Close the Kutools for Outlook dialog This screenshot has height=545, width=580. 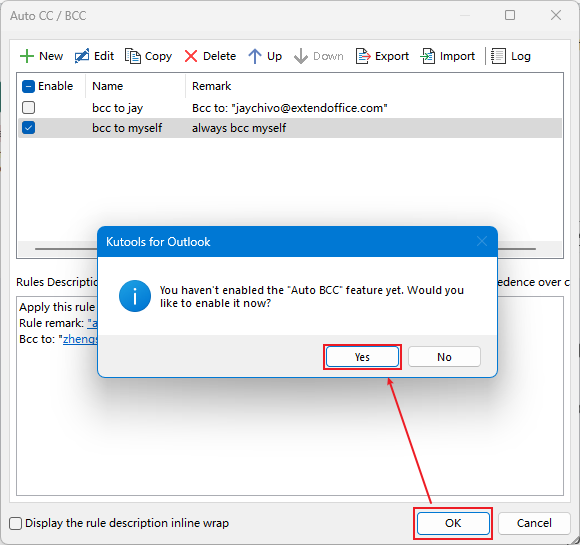click(x=482, y=242)
